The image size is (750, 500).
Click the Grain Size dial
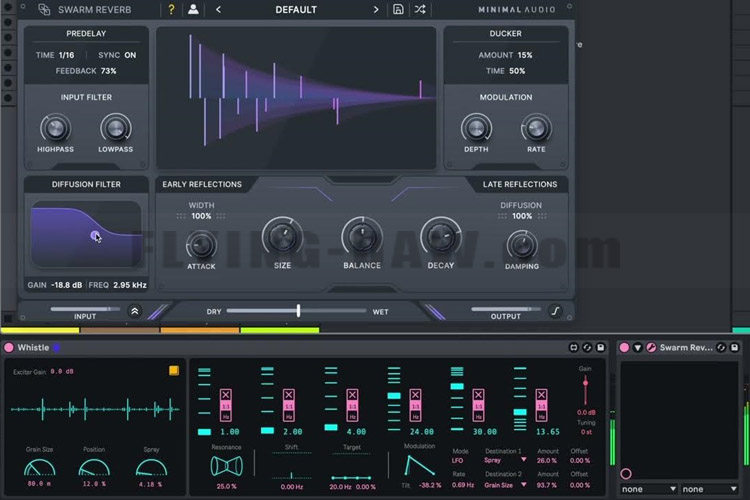(40, 467)
